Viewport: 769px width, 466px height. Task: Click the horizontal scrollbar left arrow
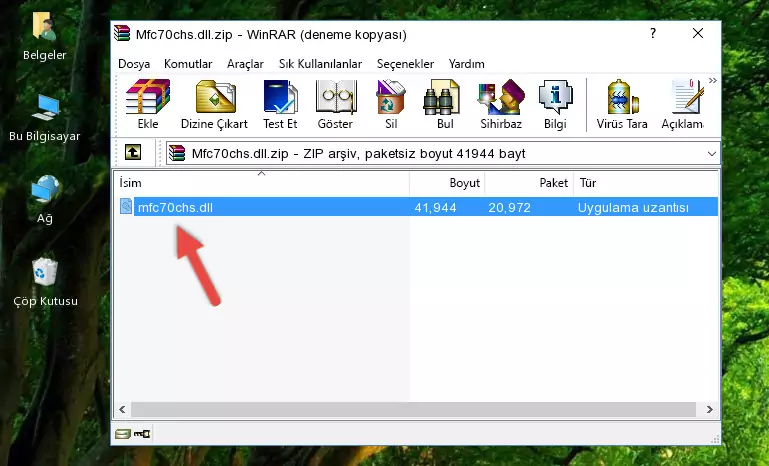122,409
